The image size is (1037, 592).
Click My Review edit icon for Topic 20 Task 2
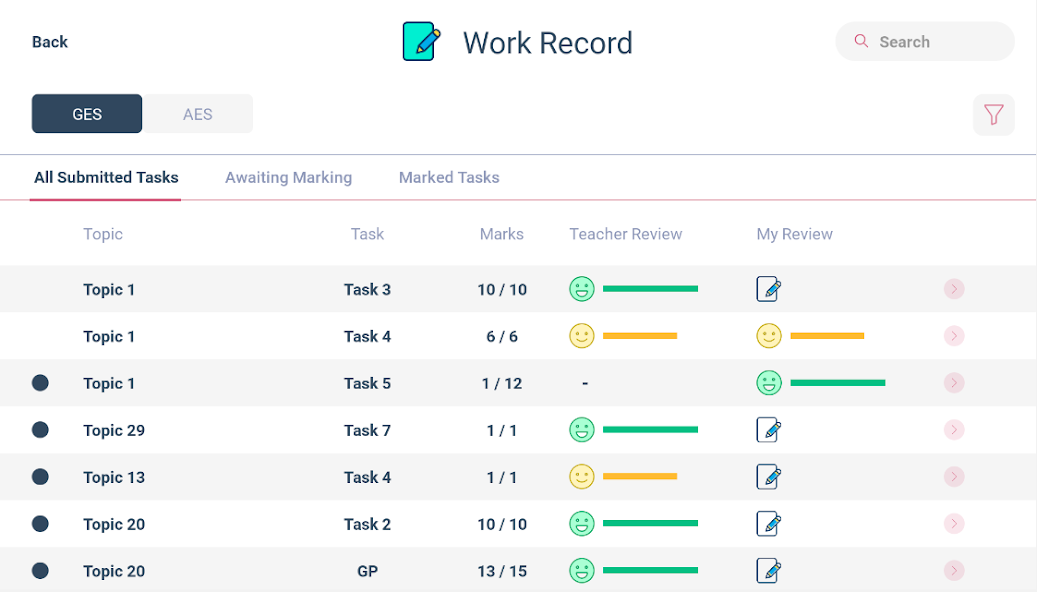coord(768,523)
